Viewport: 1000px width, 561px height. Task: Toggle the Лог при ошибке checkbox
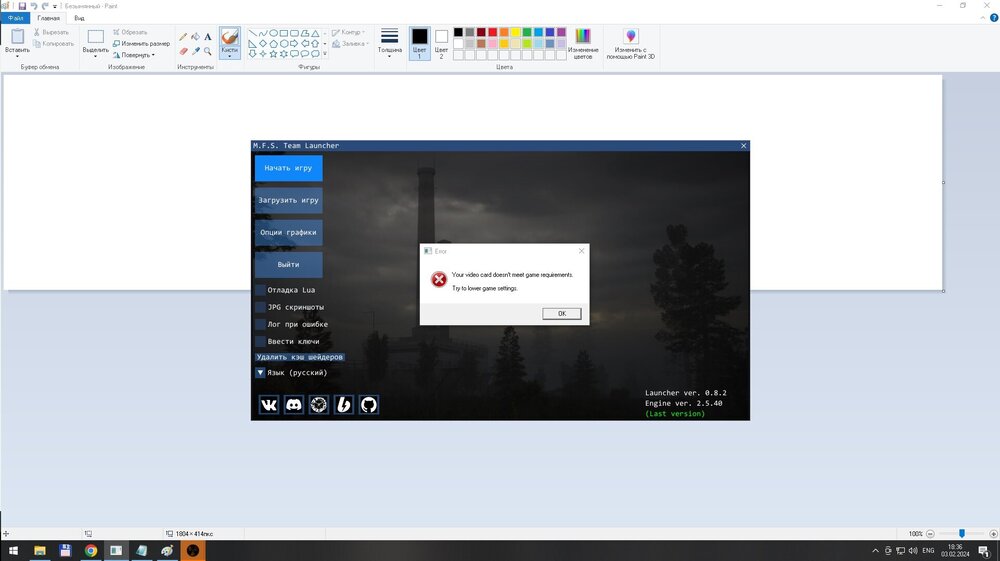(x=260, y=324)
